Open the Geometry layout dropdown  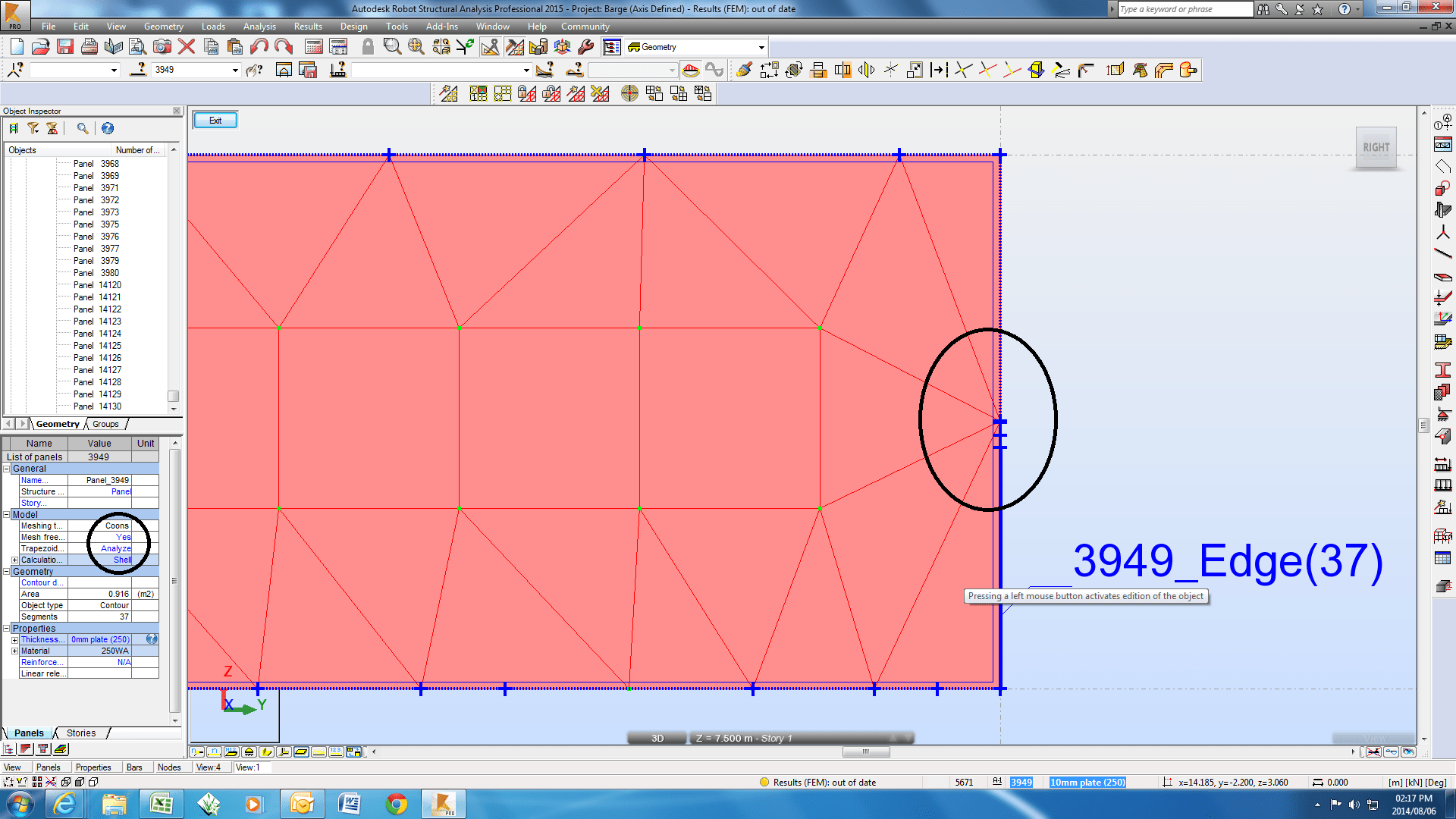tap(761, 47)
